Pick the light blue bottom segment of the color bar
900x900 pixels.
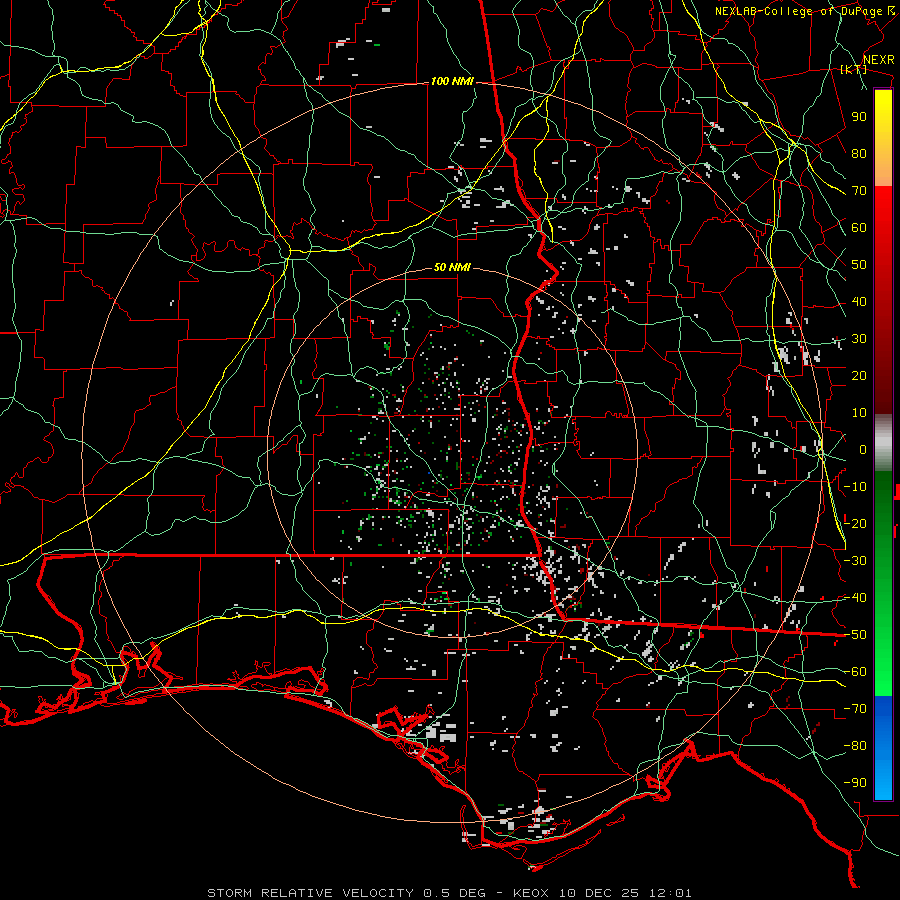click(x=883, y=778)
